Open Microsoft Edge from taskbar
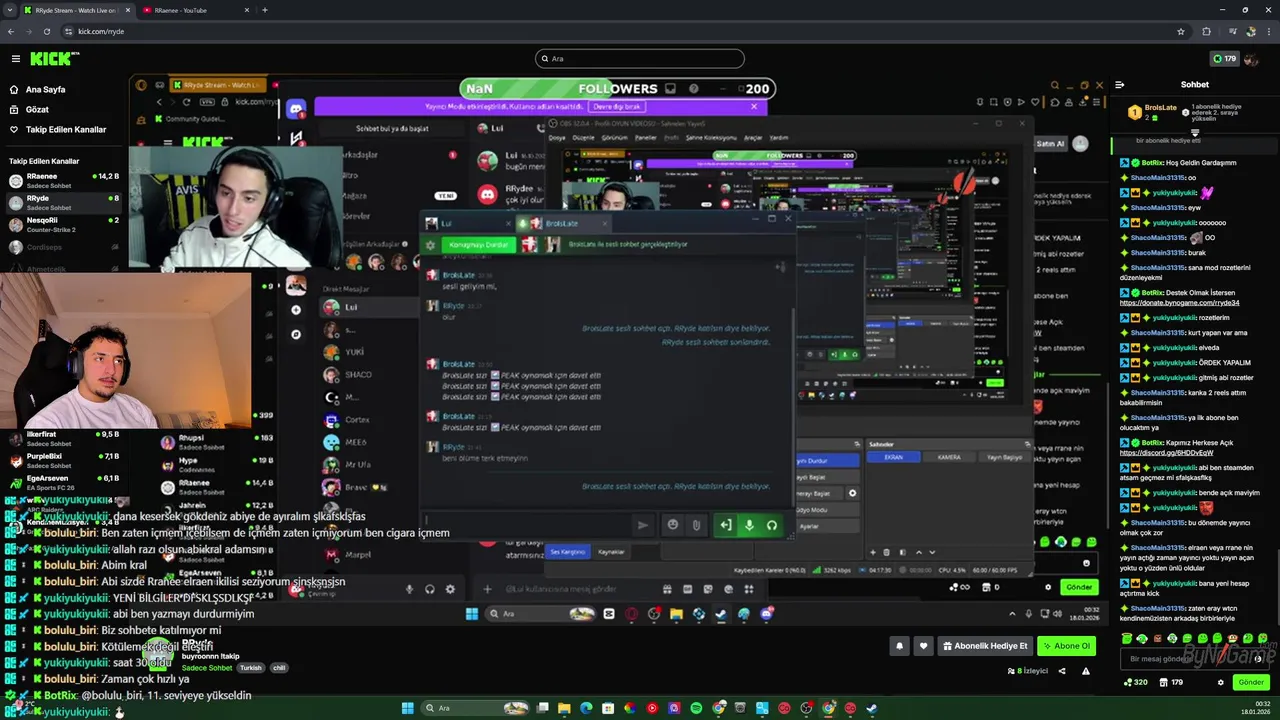The width and height of the screenshot is (1280, 720). pyautogui.click(x=586, y=708)
